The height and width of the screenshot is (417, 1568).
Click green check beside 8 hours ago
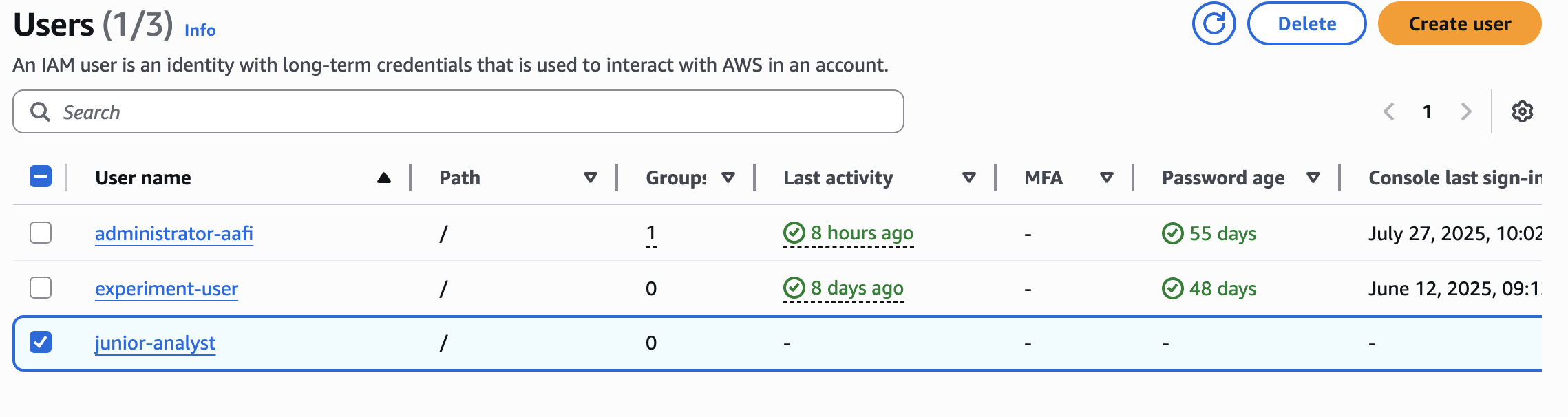(x=794, y=233)
